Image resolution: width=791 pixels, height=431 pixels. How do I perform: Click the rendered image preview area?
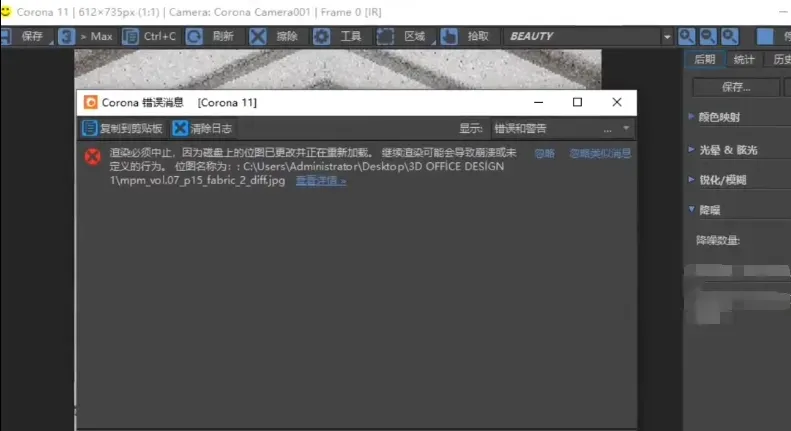coord(337,69)
